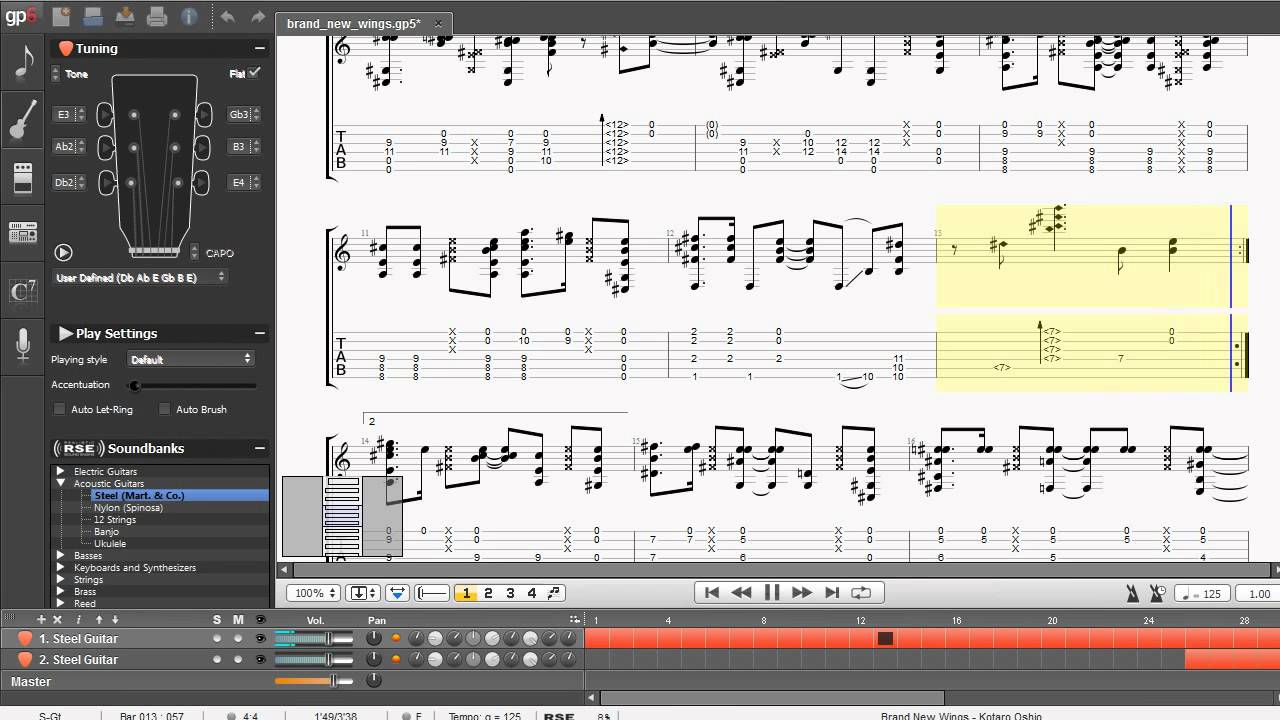Jump to the first bar

711,593
